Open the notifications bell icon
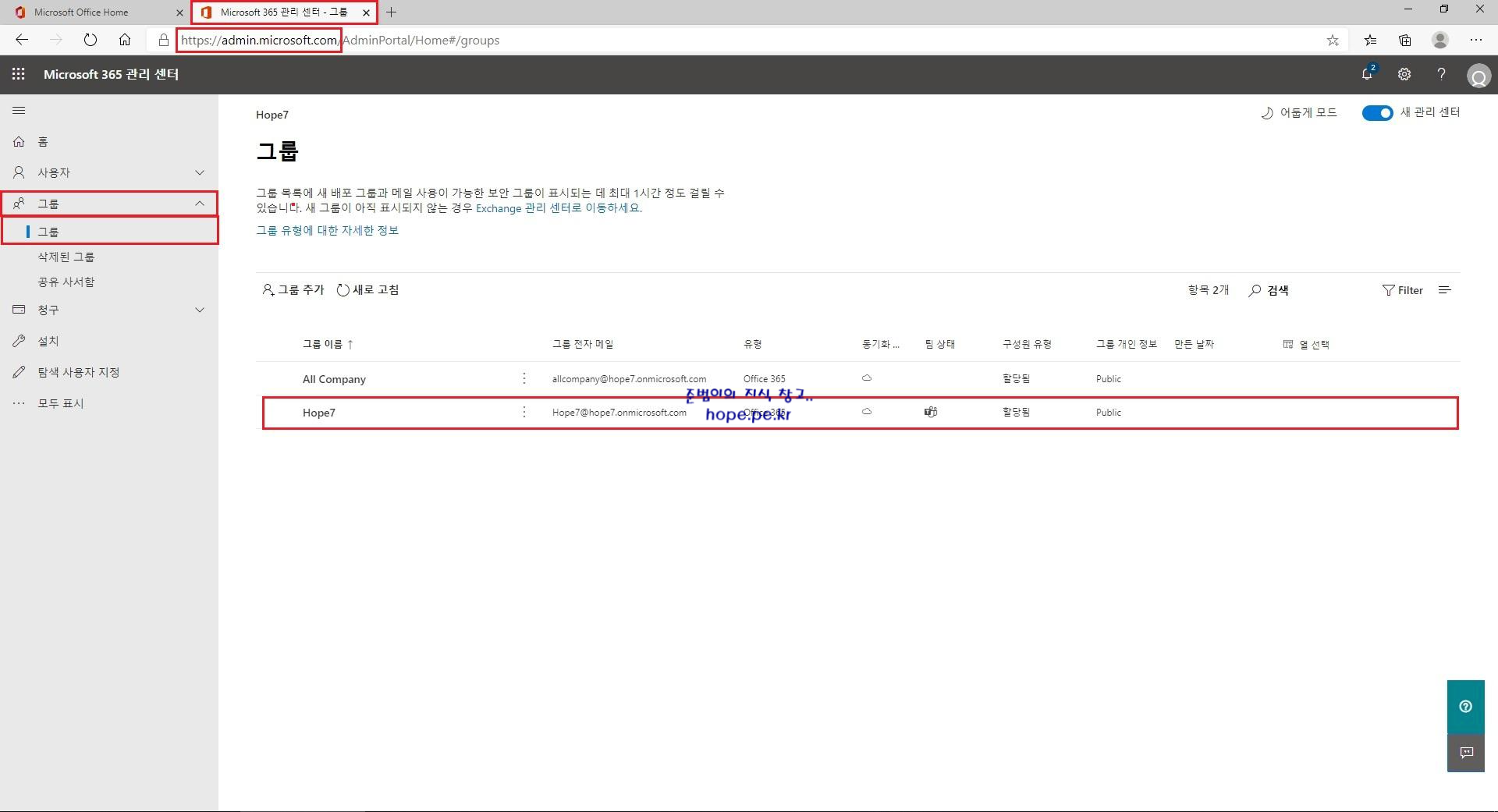Screen dimensions: 1498x812 pos(1368,73)
